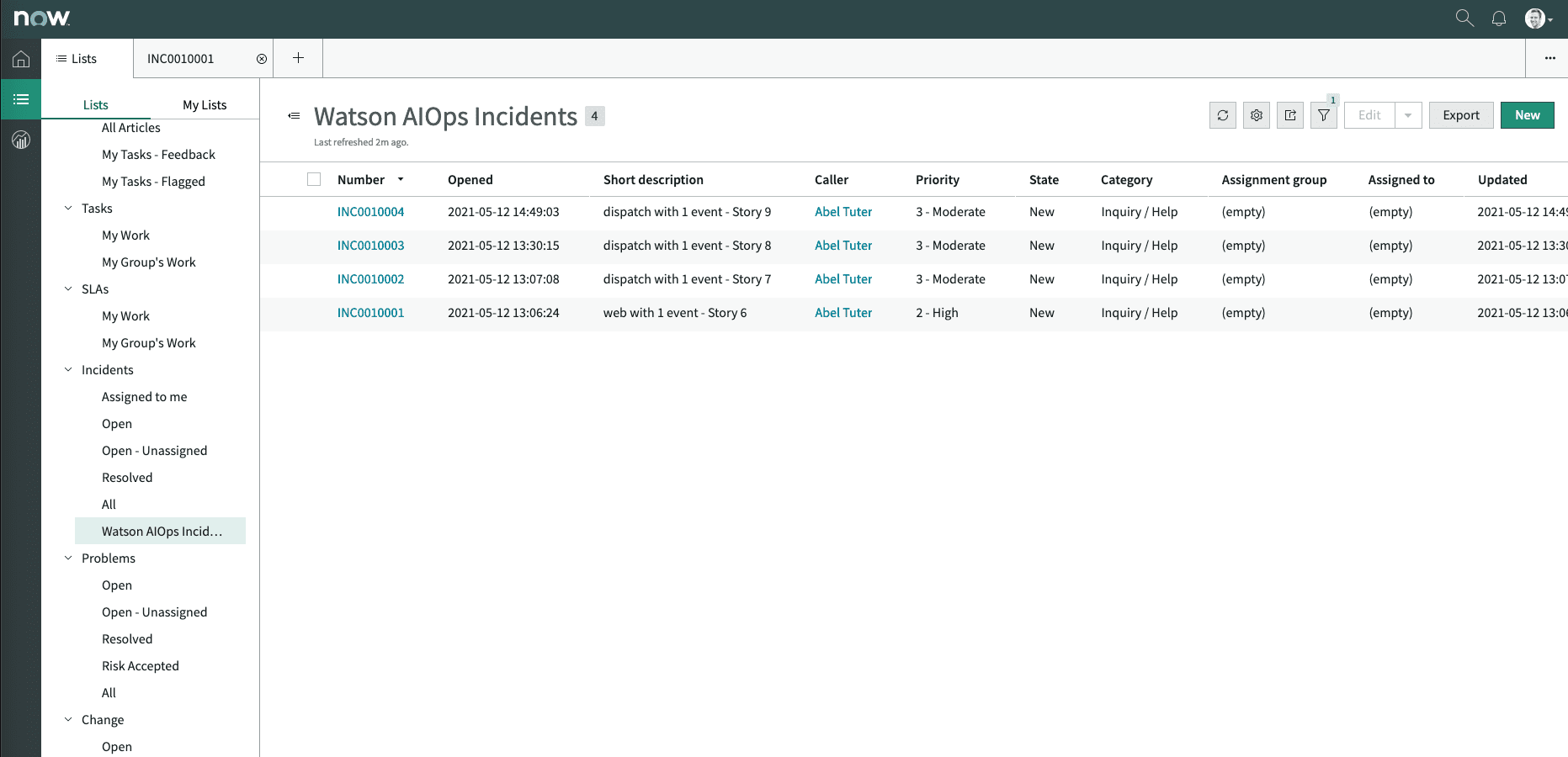Click the New button to create an incident
1568x757 pixels.
[x=1527, y=114]
